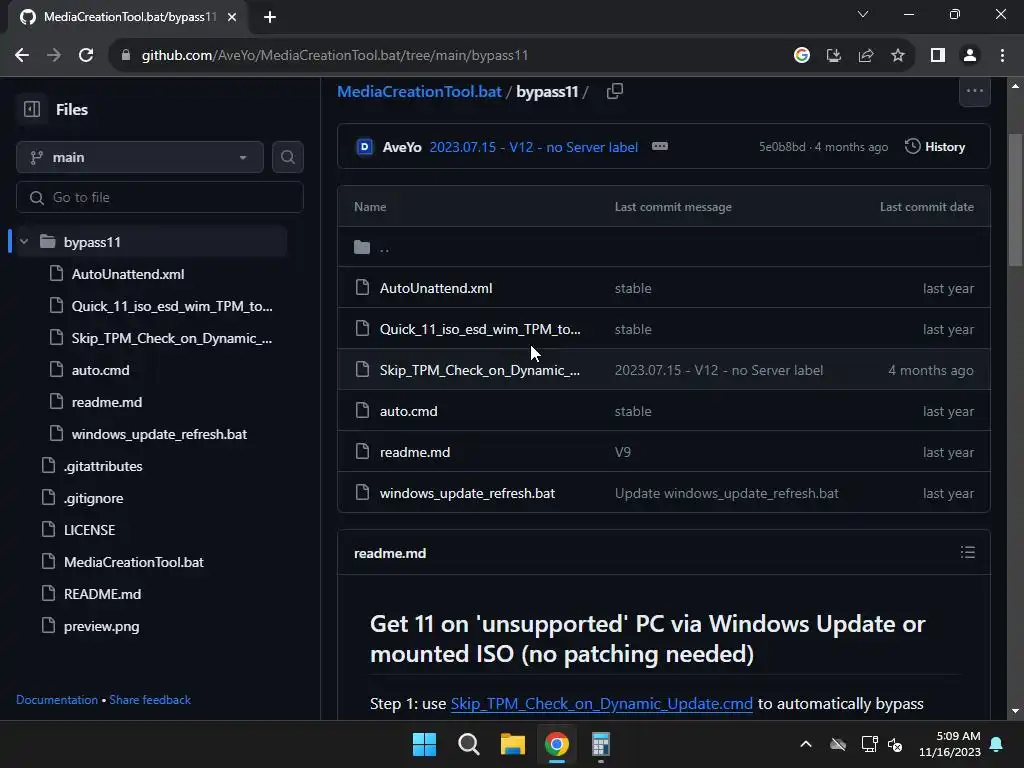Click the page vertical scrollbar thumb
Image resolution: width=1024 pixels, height=768 pixels.
tap(1015, 199)
